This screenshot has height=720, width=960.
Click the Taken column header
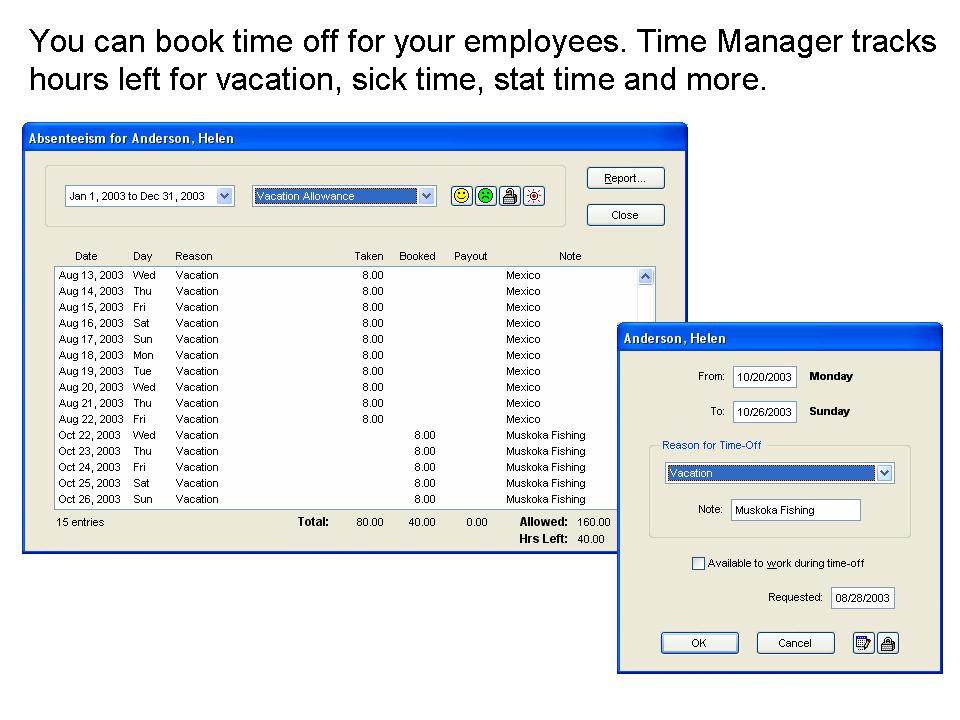(369, 256)
